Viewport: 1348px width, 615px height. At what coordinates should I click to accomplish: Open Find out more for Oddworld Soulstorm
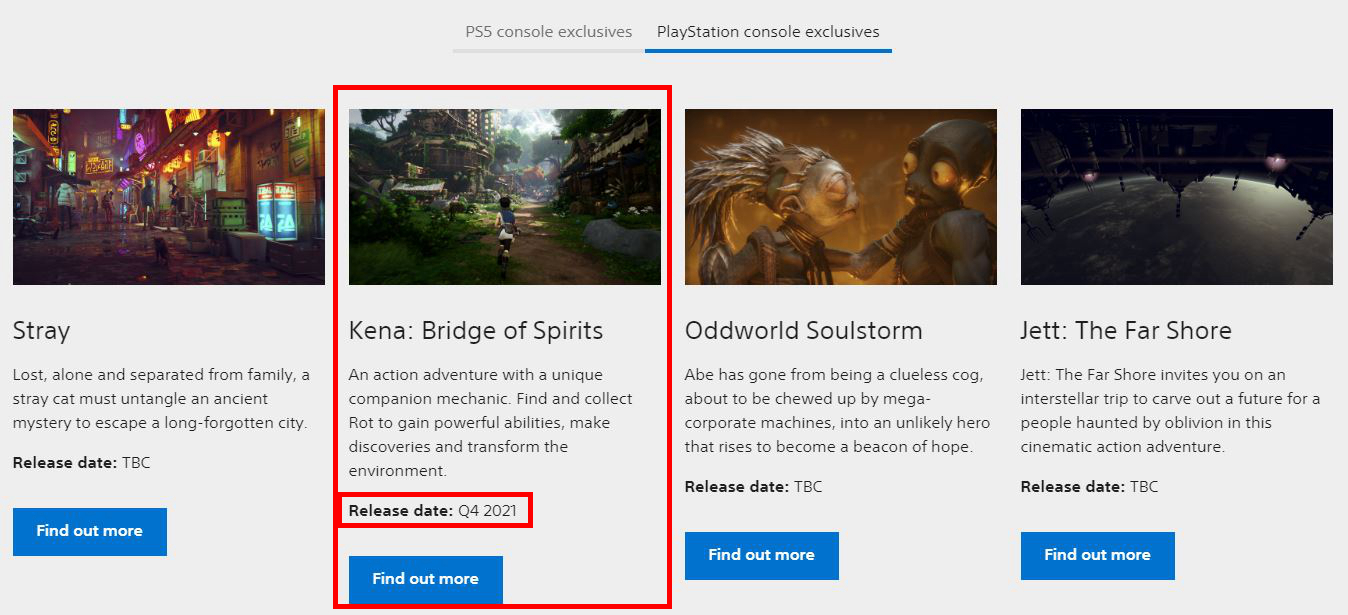pyautogui.click(x=761, y=555)
